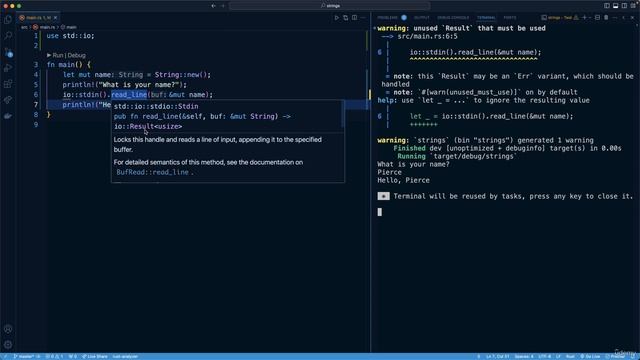Click the Go Forward arrow in the title bar
640x360 pixels.
tap(223, 6)
